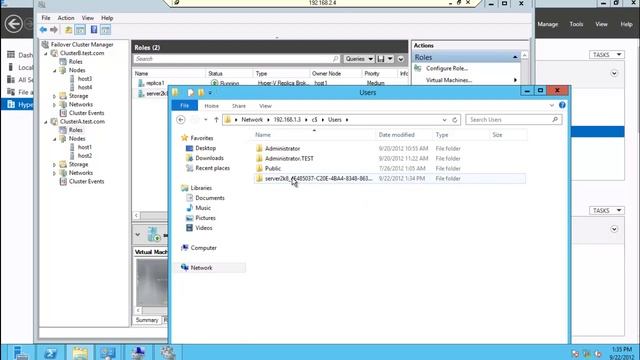The image size is (640, 360).
Task: Expand Networks under ClusterB.test.com
Action: (x=54, y=105)
